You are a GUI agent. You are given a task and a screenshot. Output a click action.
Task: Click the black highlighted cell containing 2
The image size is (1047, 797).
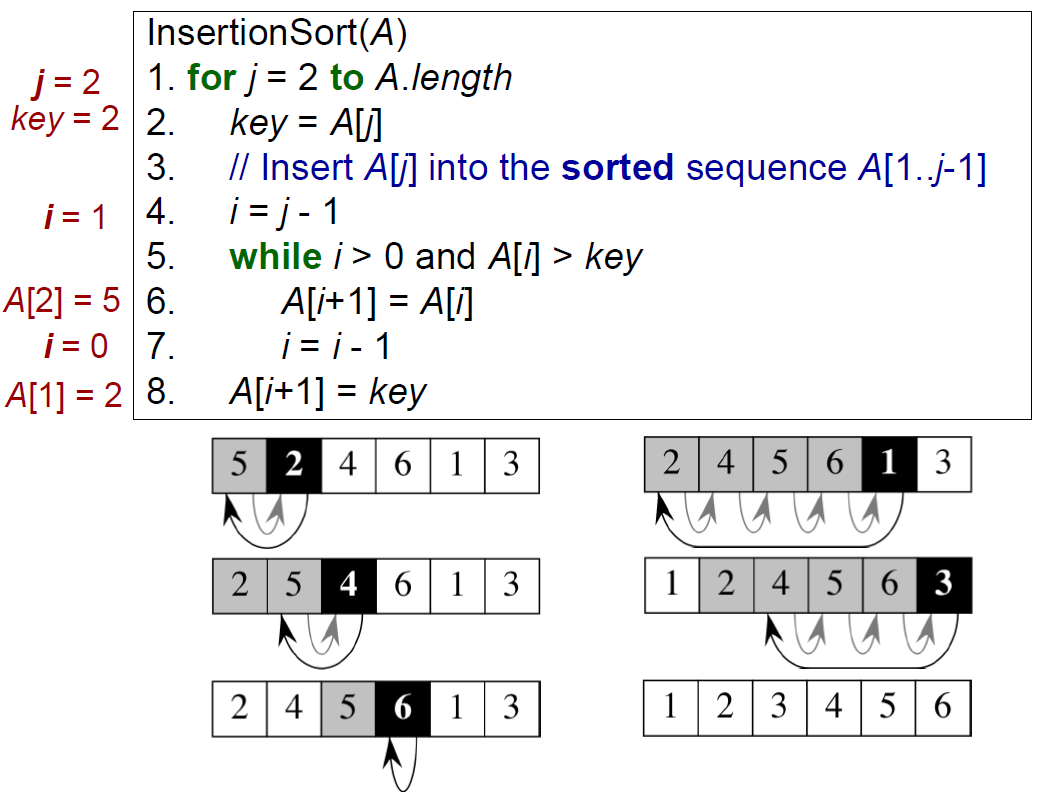pyautogui.click(x=293, y=467)
